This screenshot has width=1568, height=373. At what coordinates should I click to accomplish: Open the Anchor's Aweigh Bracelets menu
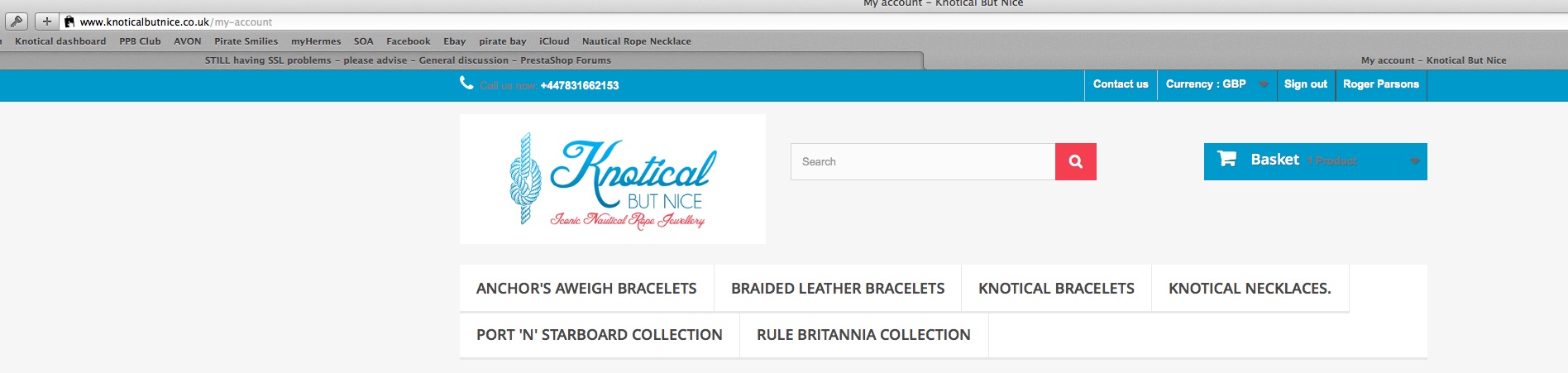tap(586, 289)
